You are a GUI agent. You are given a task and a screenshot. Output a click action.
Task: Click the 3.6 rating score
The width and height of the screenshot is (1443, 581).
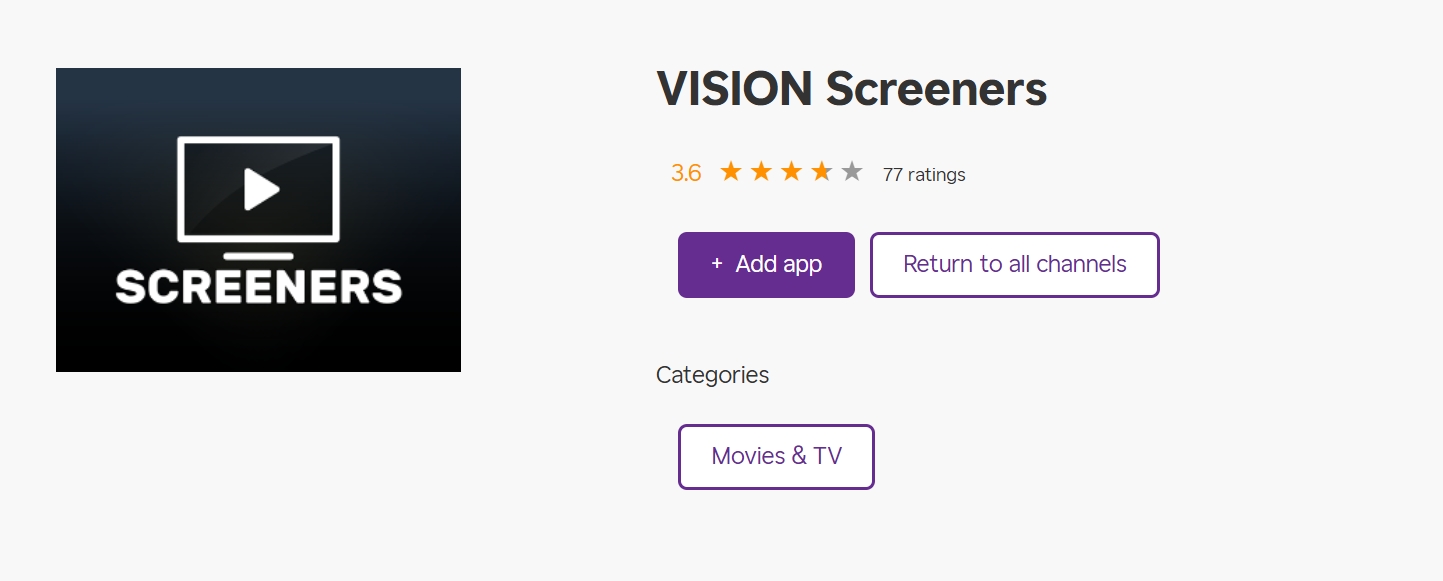(686, 173)
